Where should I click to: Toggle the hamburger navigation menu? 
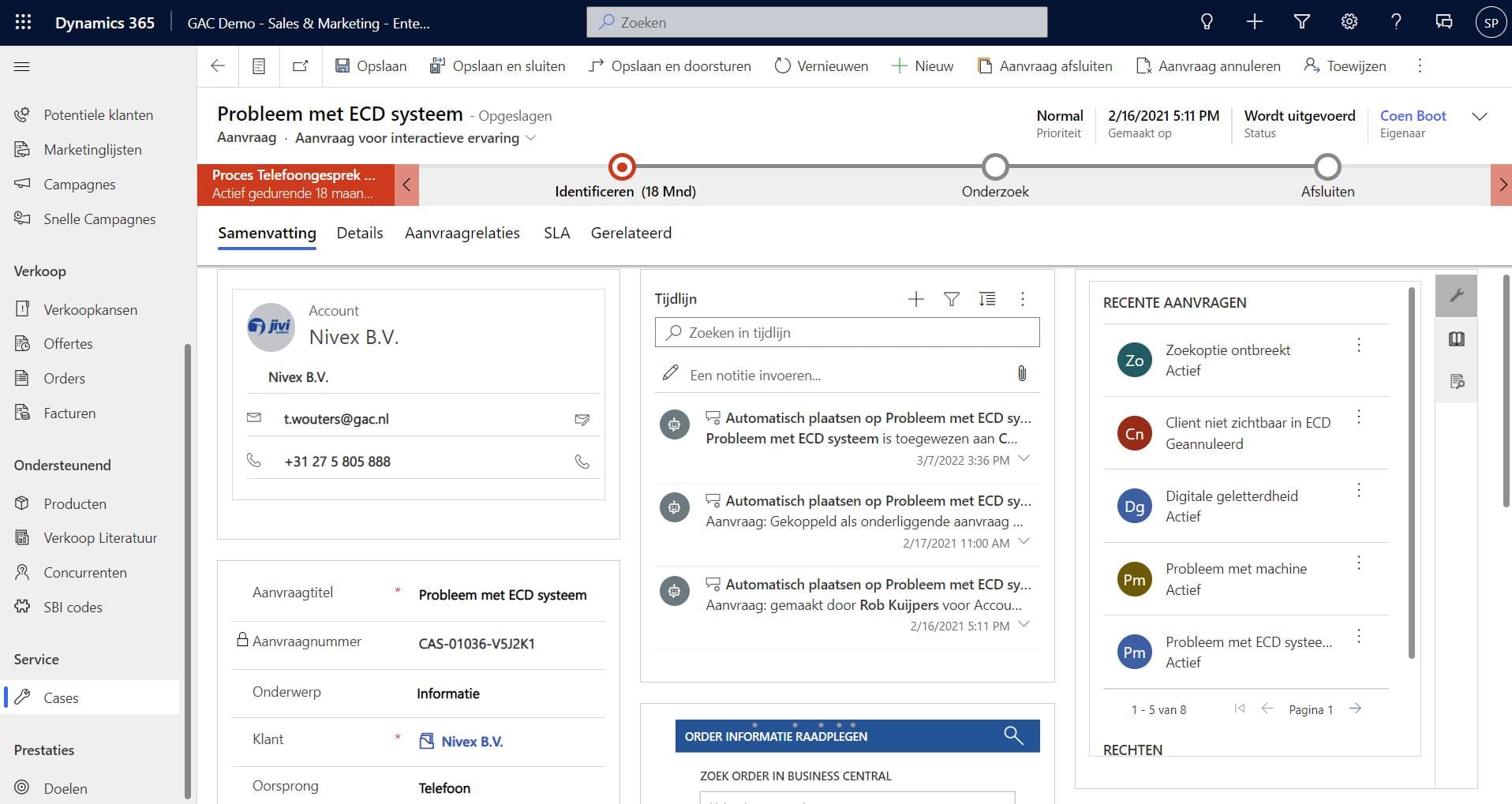(x=22, y=67)
